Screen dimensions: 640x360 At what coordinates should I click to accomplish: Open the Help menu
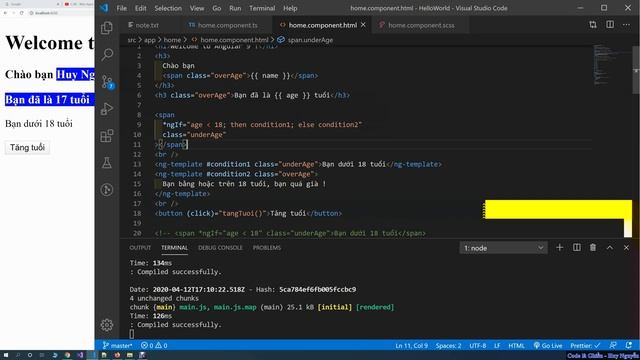290,8
